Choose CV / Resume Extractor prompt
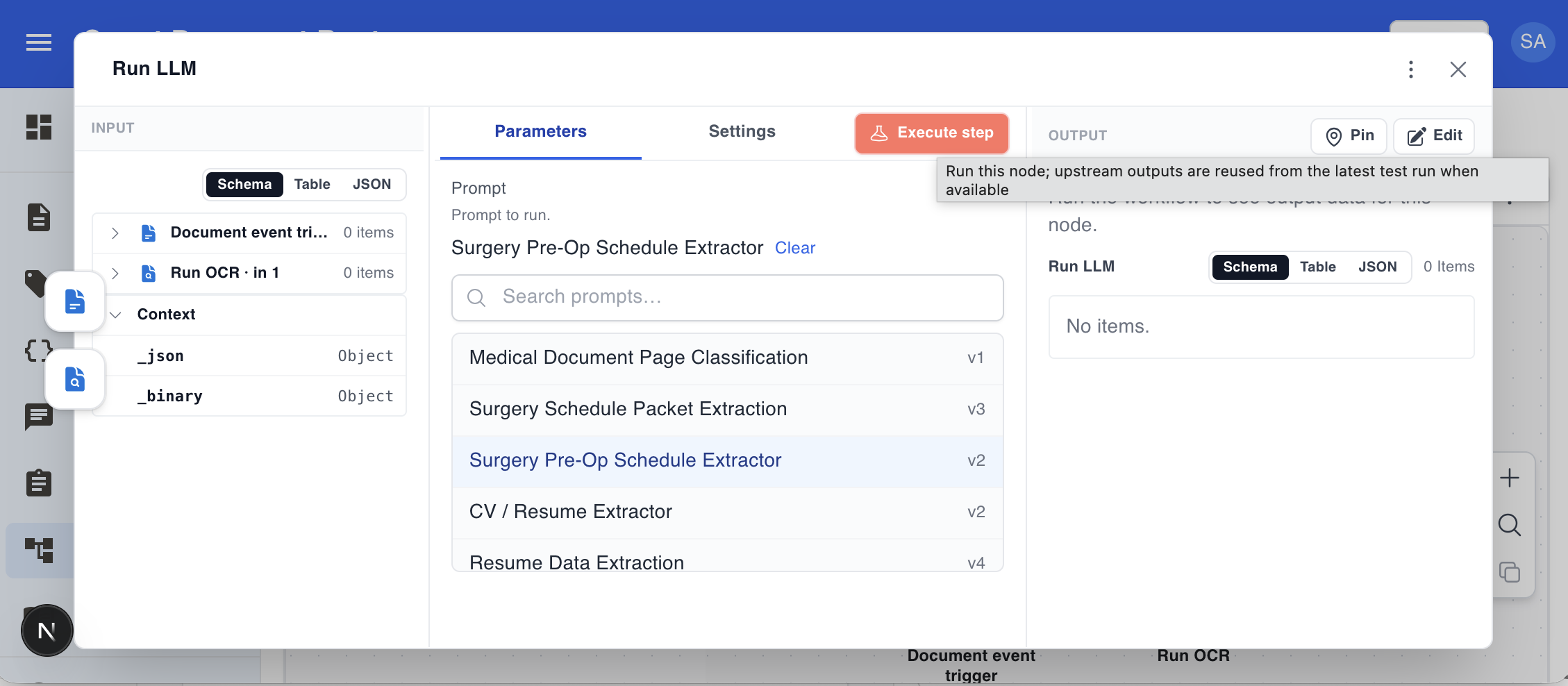 point(728,512)
